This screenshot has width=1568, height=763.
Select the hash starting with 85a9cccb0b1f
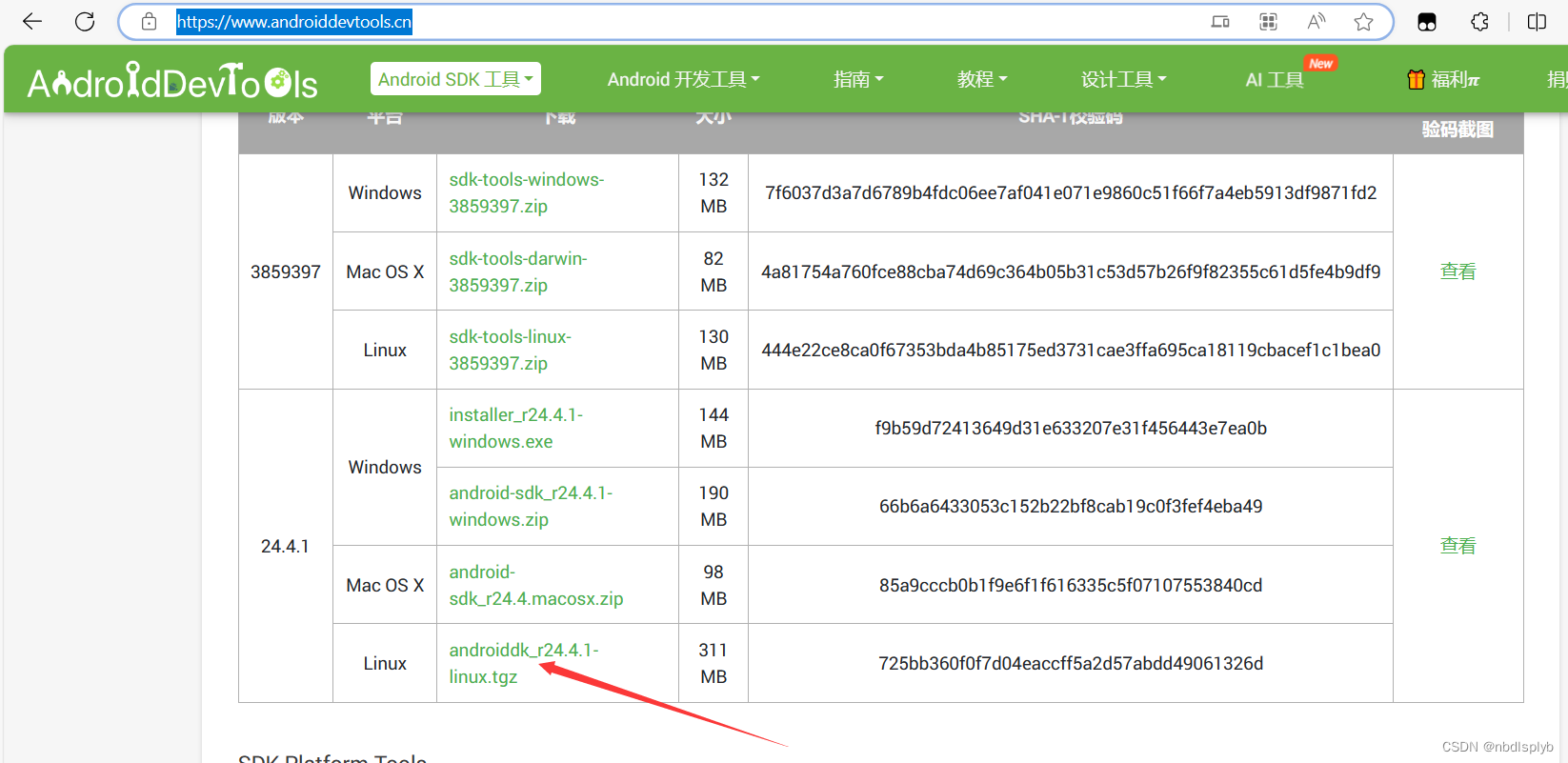pyautogui.click(x=1071, y=585)
